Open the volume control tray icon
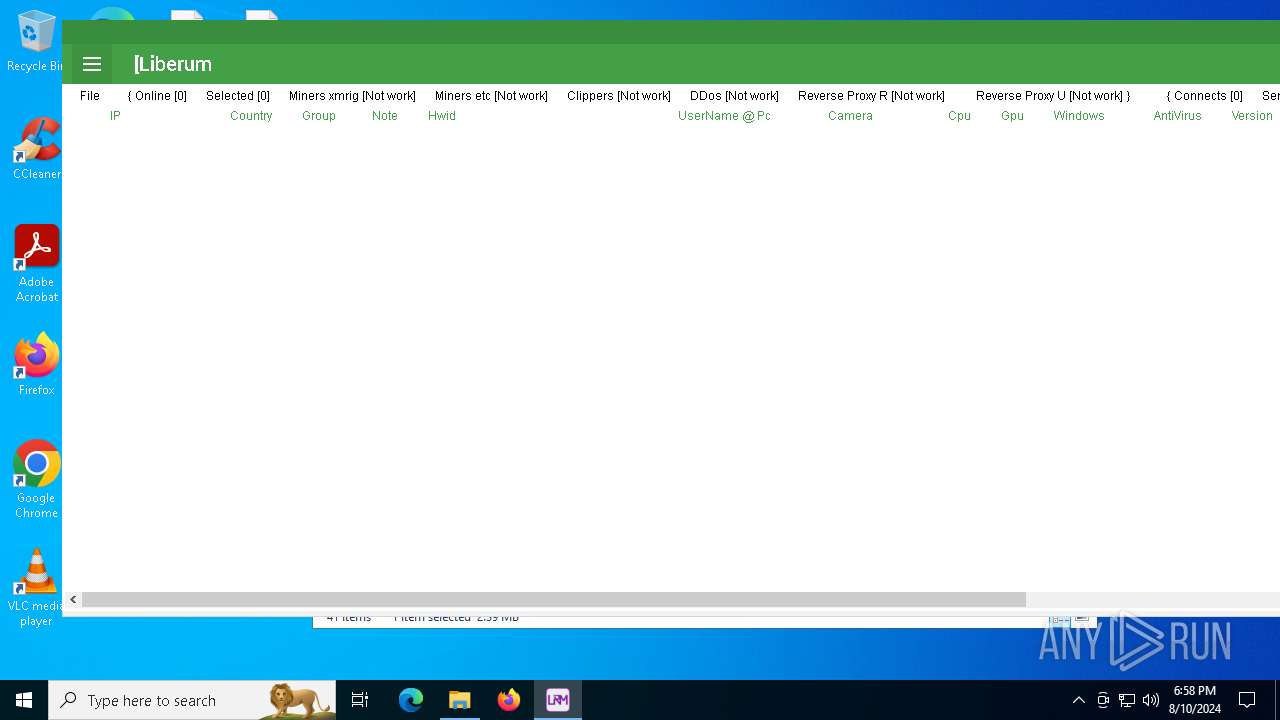This screenshot has width=1280, height=720. coord(1151,700)
